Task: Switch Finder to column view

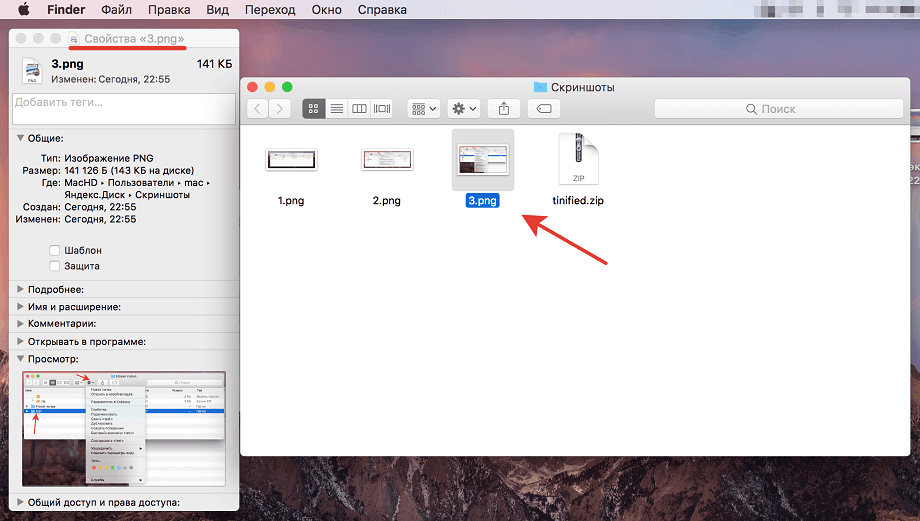Action: pos(359,108)
